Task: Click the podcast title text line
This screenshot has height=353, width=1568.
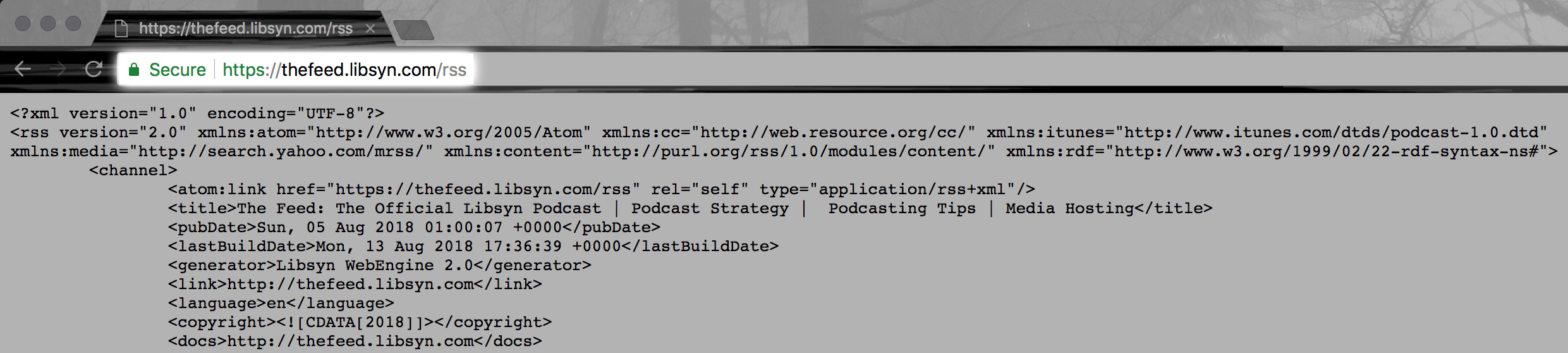Action: pos(690,208)
